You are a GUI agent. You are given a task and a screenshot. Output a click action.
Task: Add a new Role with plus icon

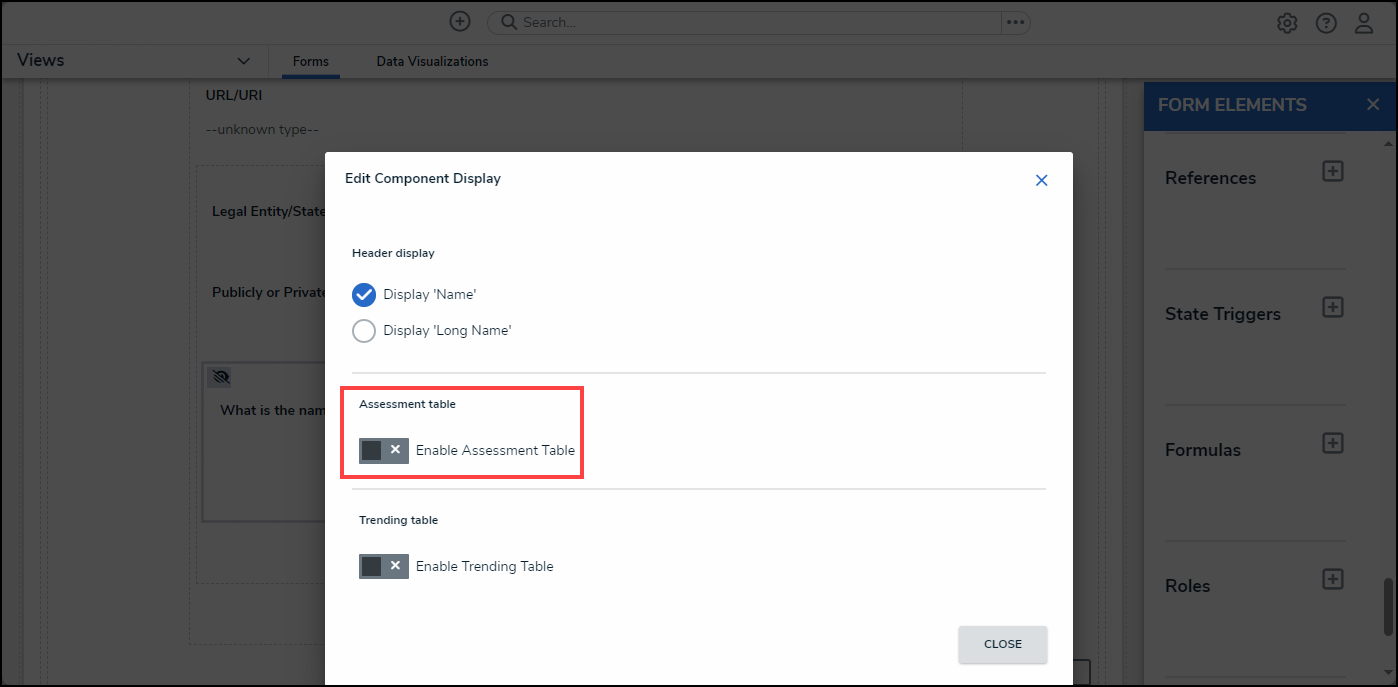(x=1332, y=579)
